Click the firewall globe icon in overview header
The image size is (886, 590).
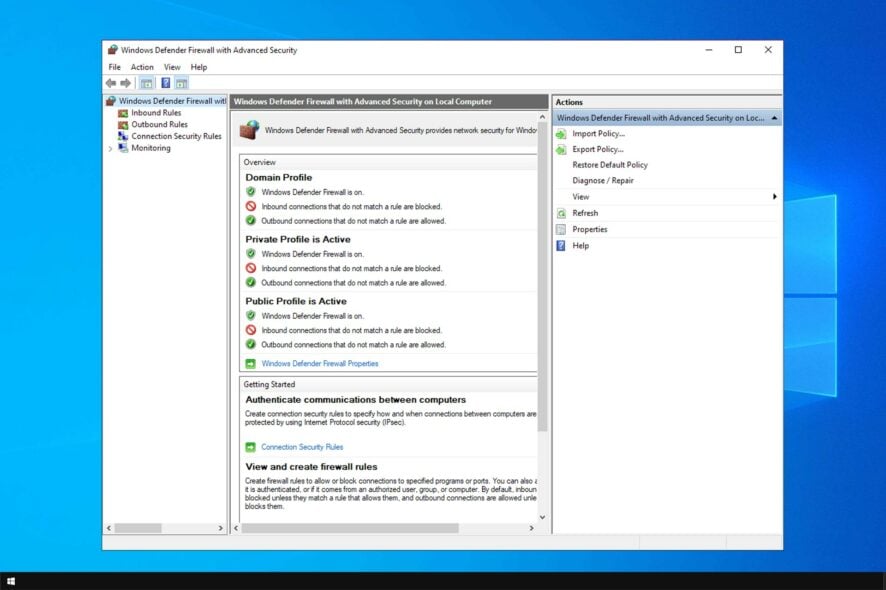pyautogui.click(x=249, y=129)
